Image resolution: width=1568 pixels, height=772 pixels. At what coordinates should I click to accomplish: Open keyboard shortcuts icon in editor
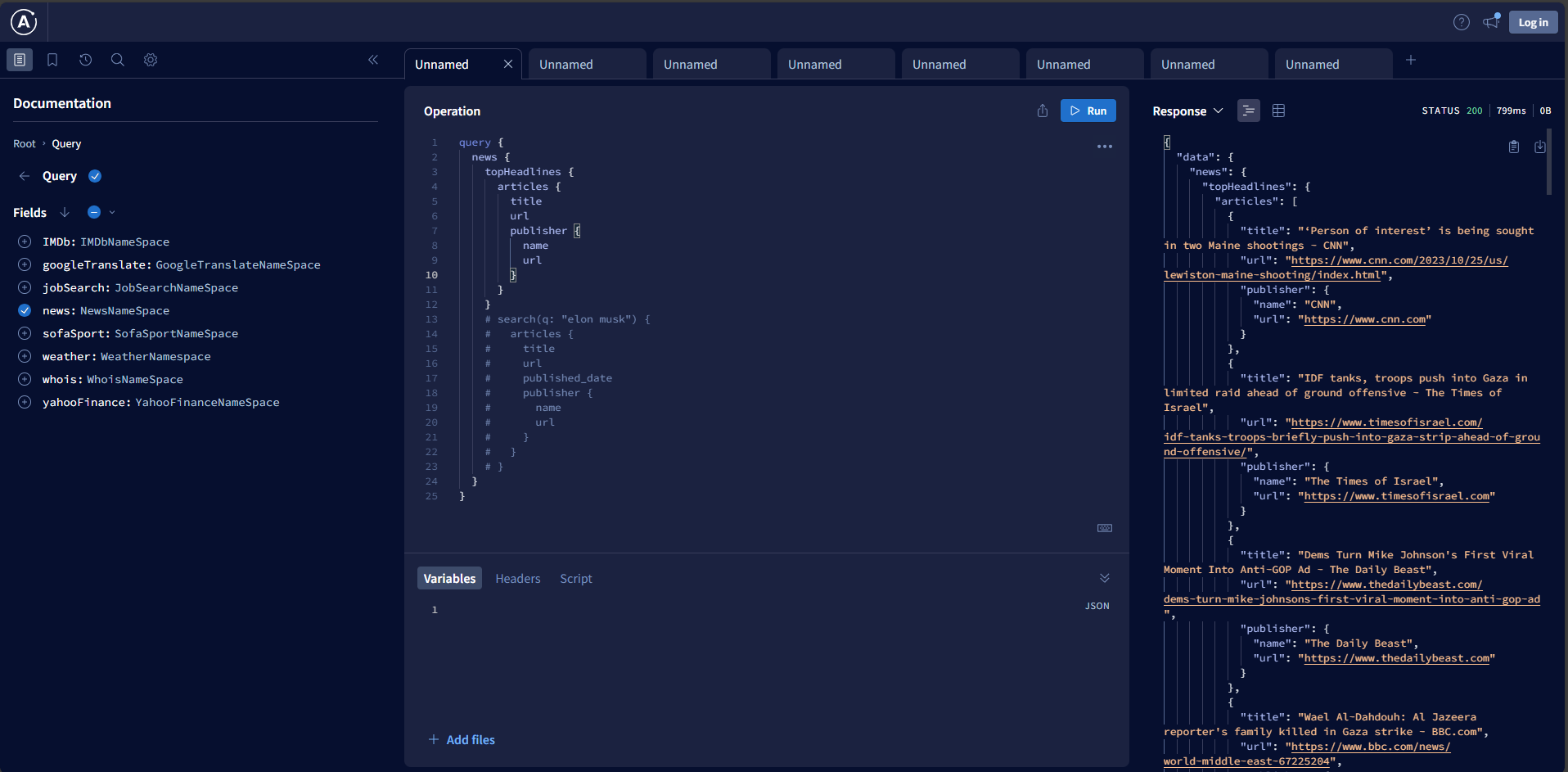point(1105,528)
